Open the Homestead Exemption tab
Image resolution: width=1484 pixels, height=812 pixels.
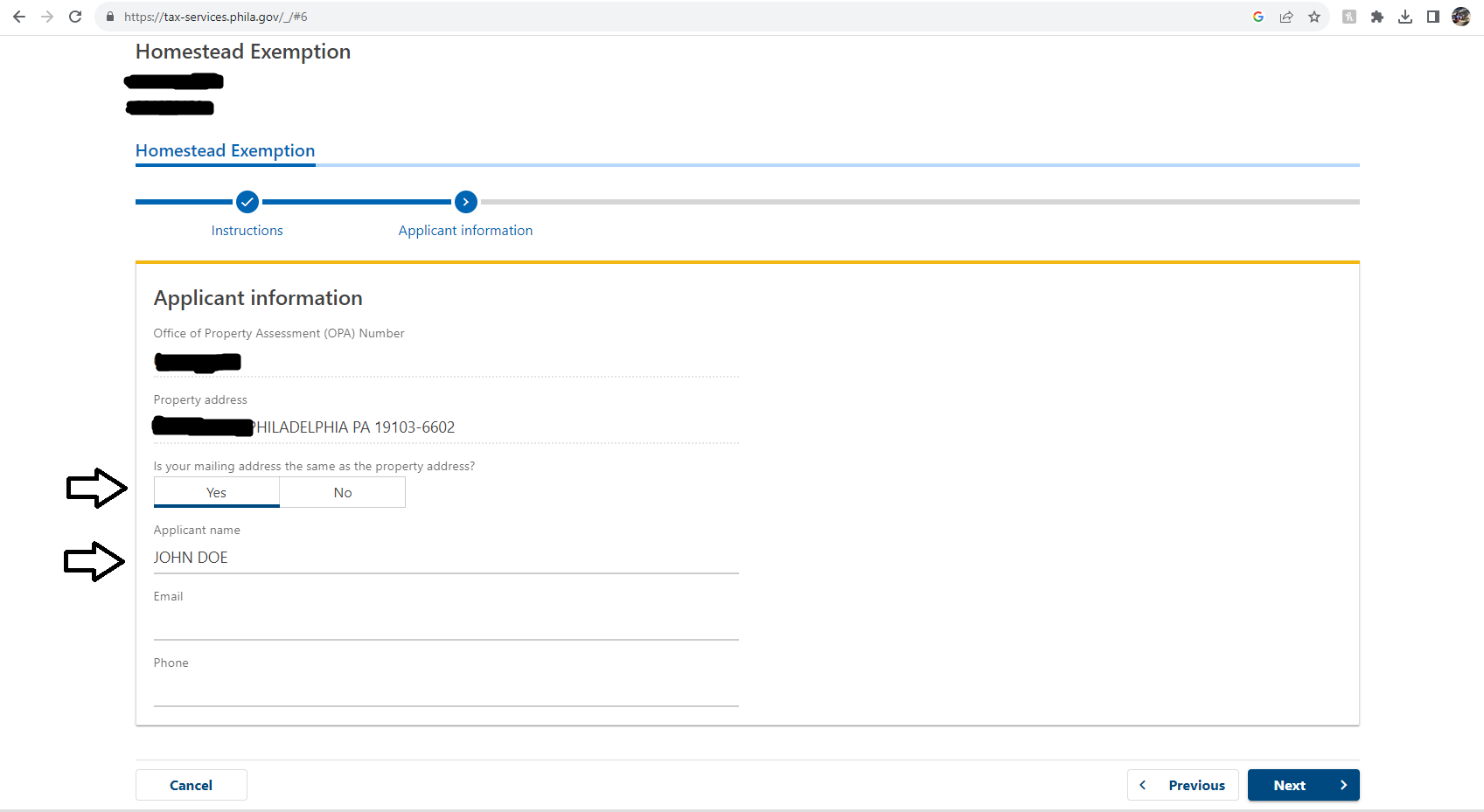(x=226, y=150)
